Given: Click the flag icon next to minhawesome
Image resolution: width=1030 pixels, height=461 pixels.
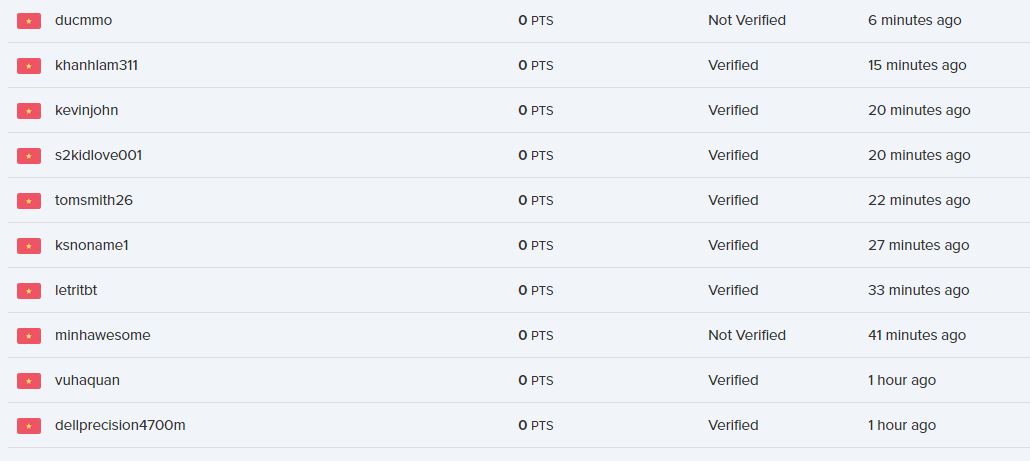Looking at the screenshot, I should tap(29, 336).
